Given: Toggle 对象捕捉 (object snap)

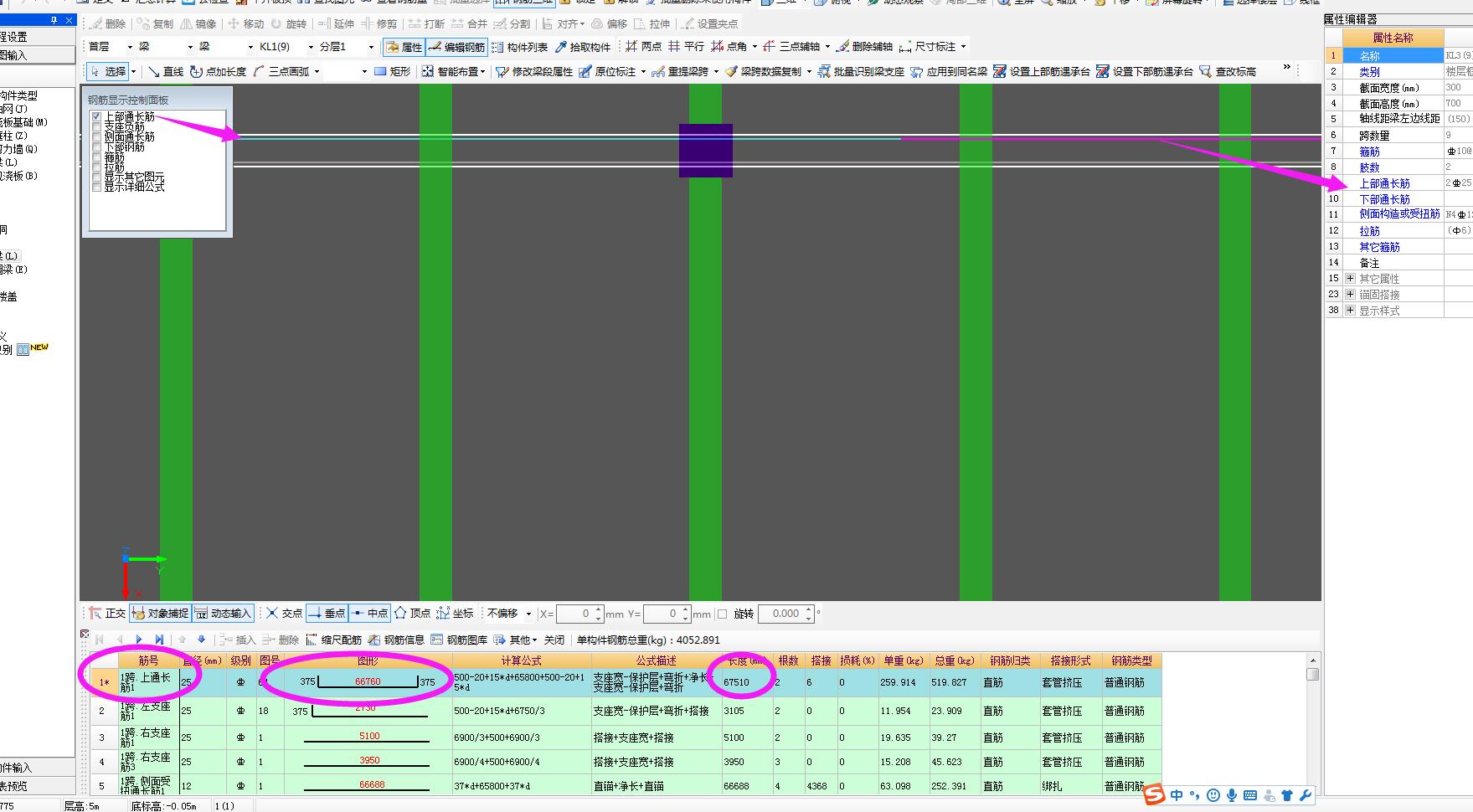Looking at the screenshot, I should pos(160,614).
